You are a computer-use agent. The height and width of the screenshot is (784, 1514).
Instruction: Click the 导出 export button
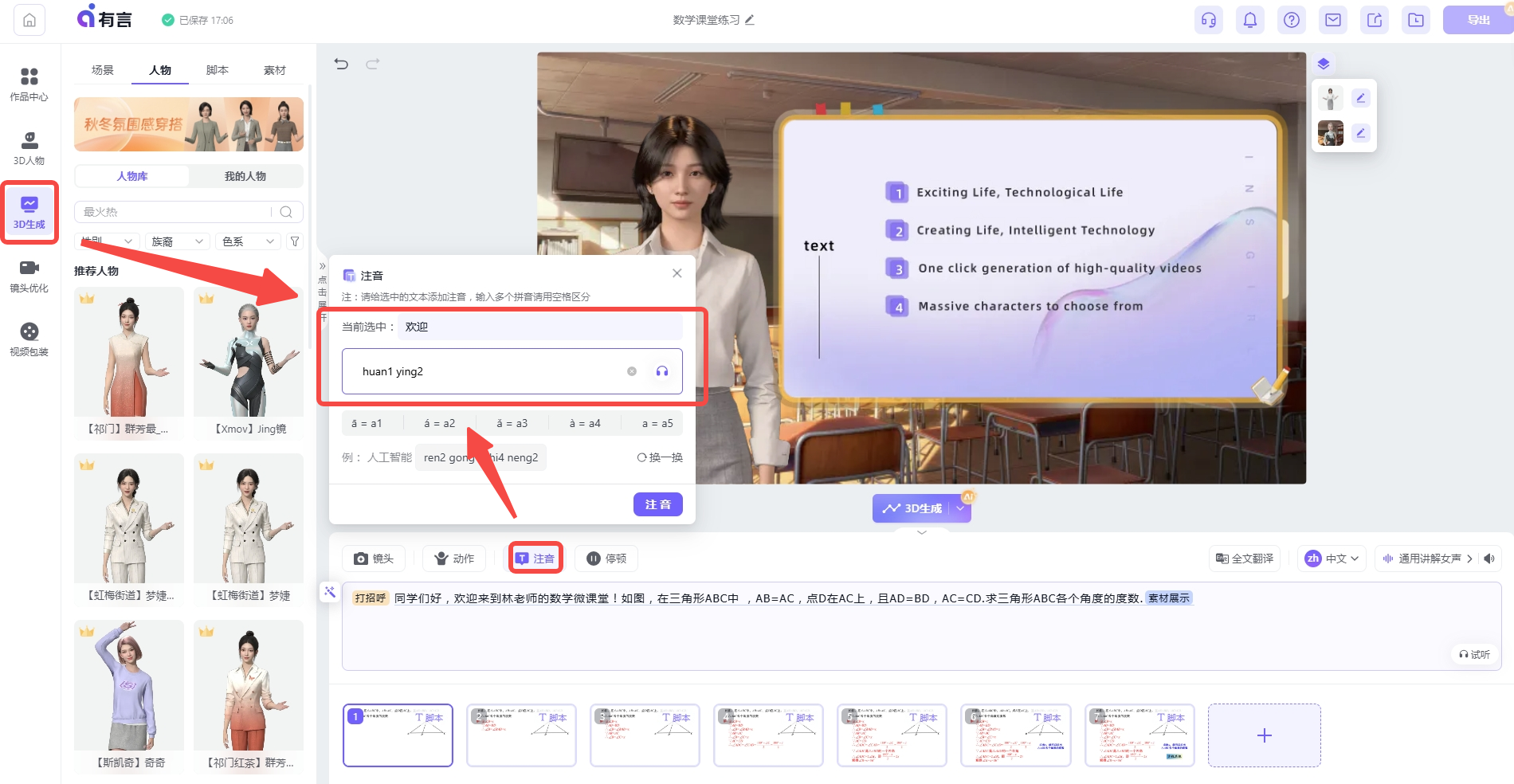coord(1478,20)
